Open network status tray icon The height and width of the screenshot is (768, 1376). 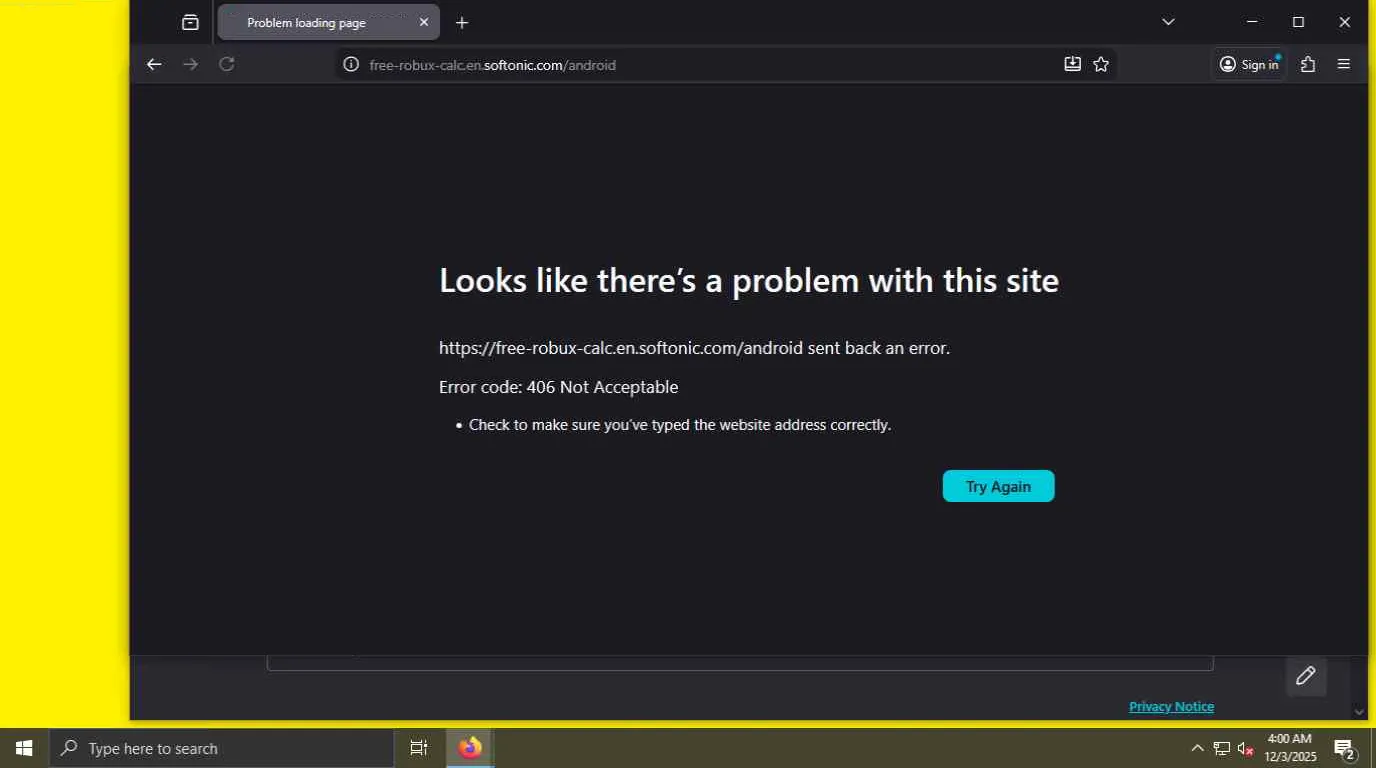[x=1221, y=748]
